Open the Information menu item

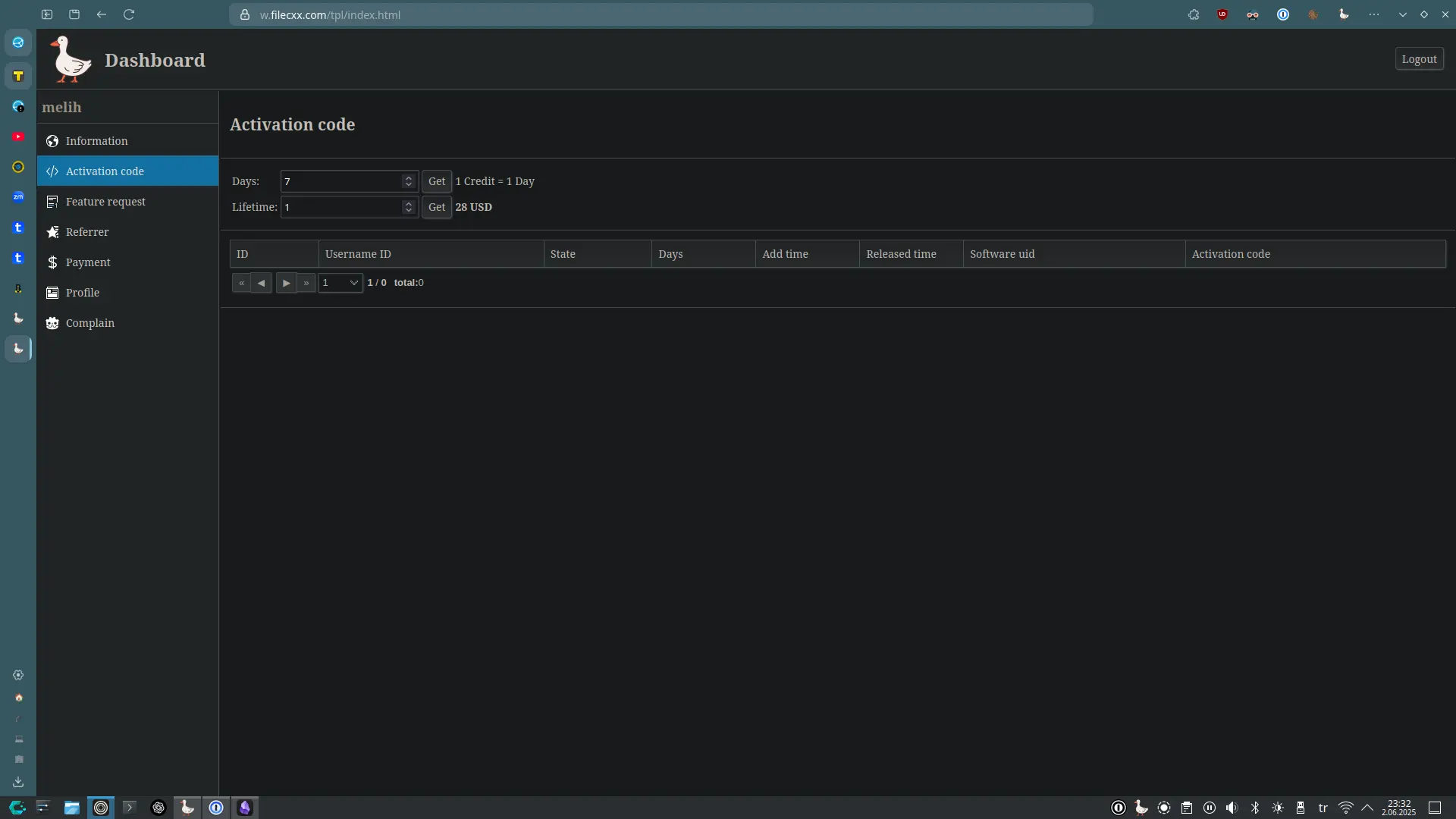pos(127,141)
